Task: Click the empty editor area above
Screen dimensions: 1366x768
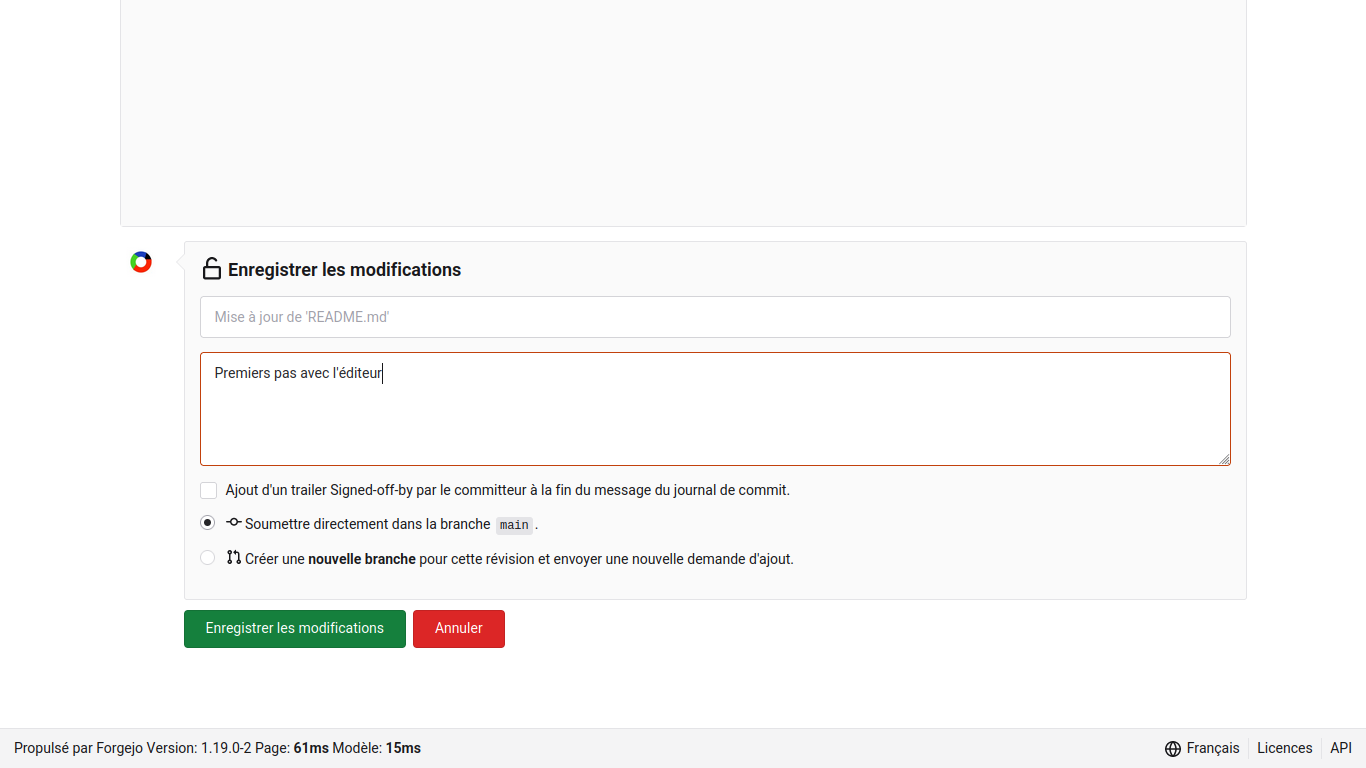Action: click(x=683, y=110)
